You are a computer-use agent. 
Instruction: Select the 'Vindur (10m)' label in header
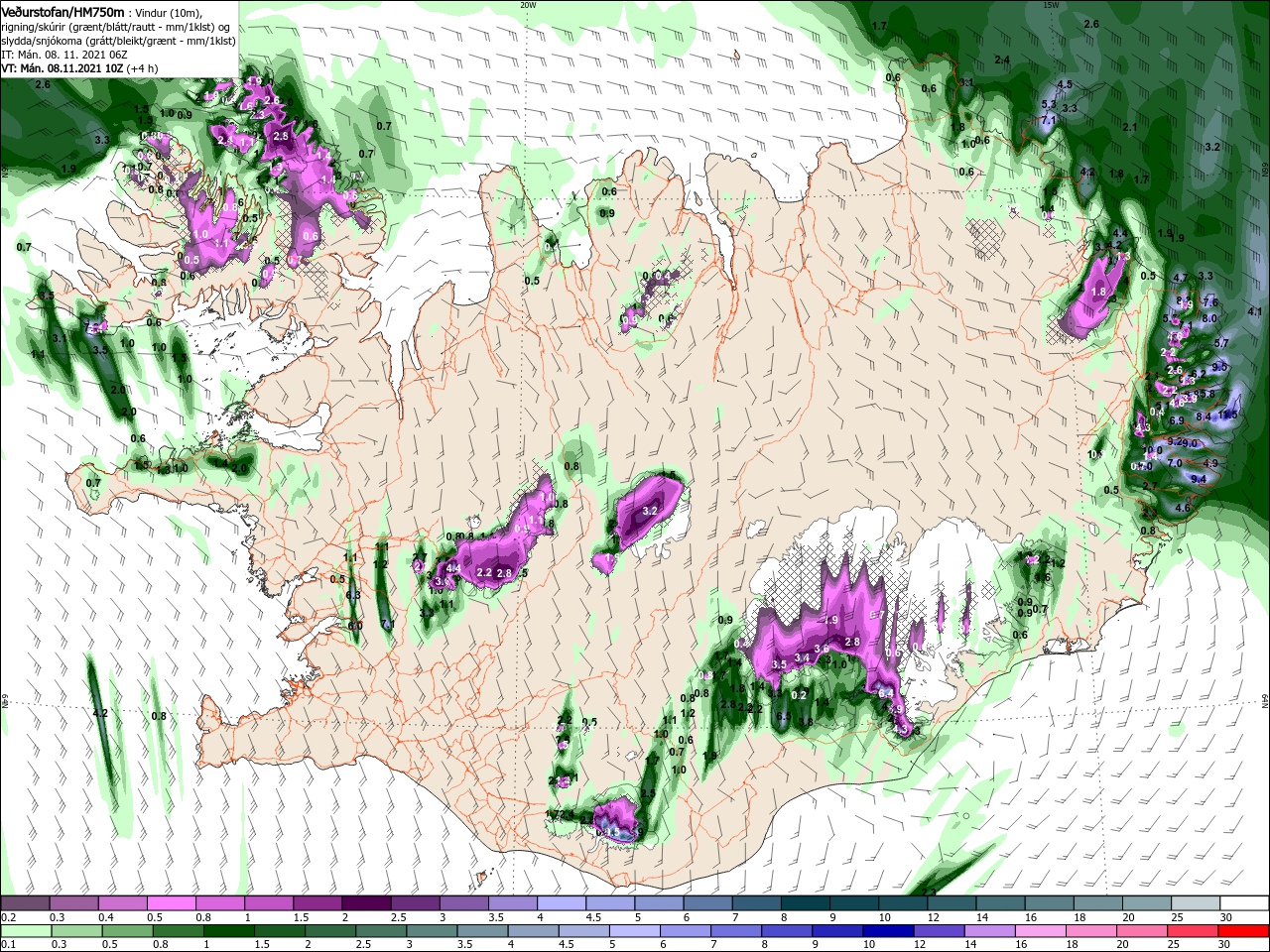pos(168,12)
